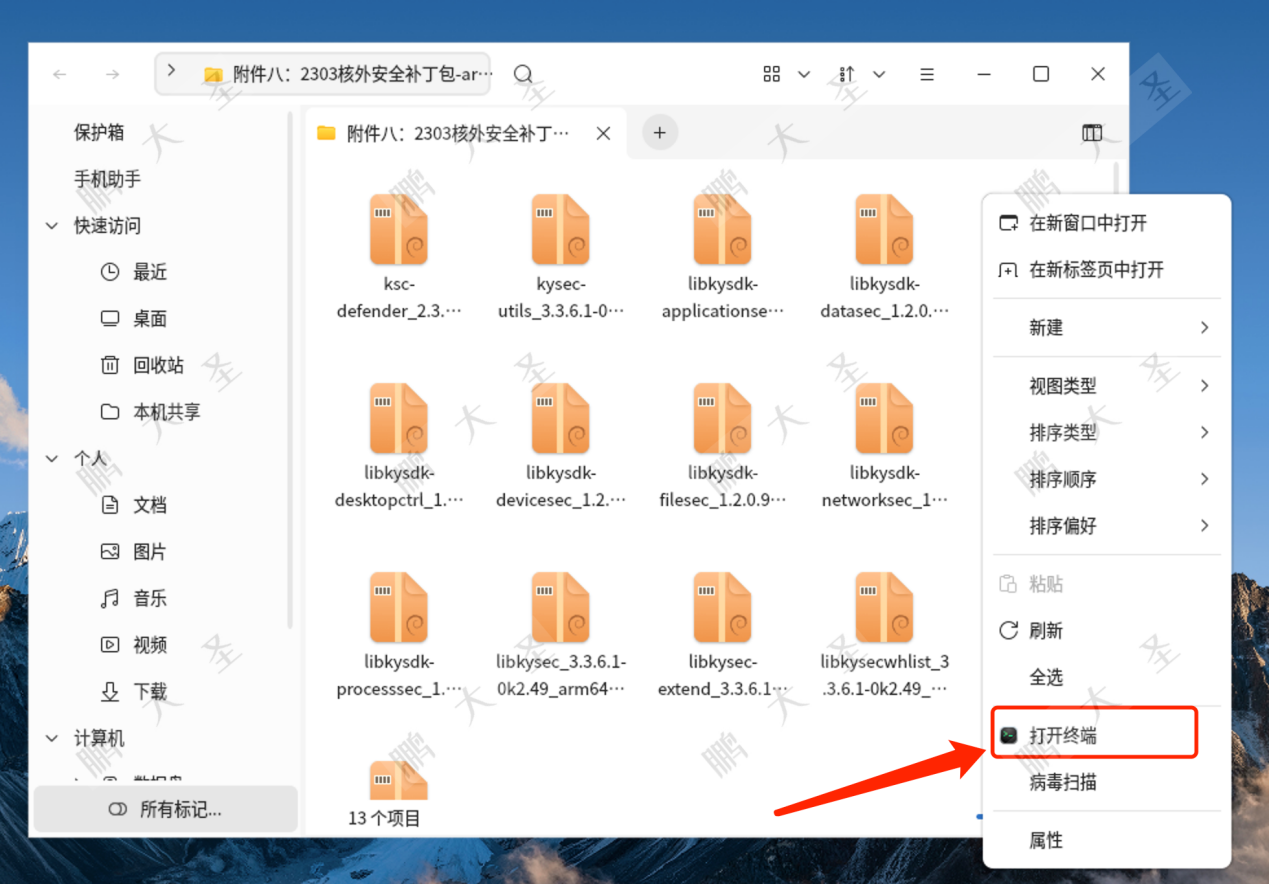Expand the 视图类型 submenu
The image size is (1269, 884).
(x=1107, y=385)
